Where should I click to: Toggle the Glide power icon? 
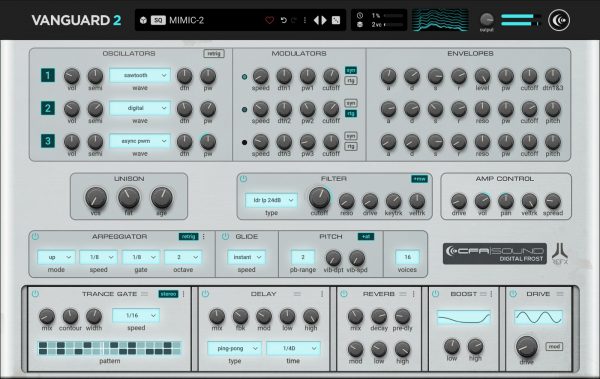coord(225,237)
